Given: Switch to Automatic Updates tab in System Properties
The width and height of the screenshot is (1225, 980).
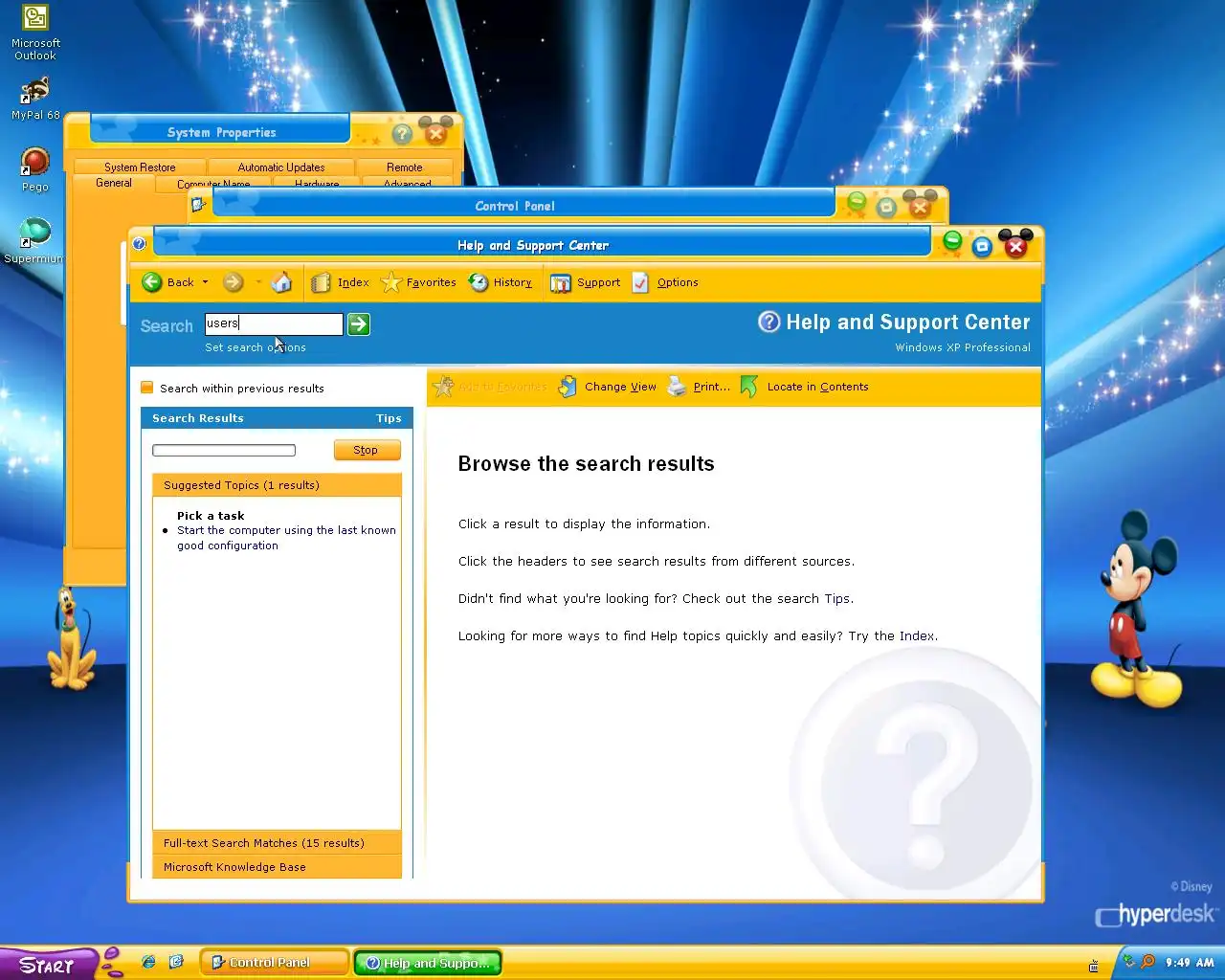Looking at the screenshot, I should pos(281,167).
